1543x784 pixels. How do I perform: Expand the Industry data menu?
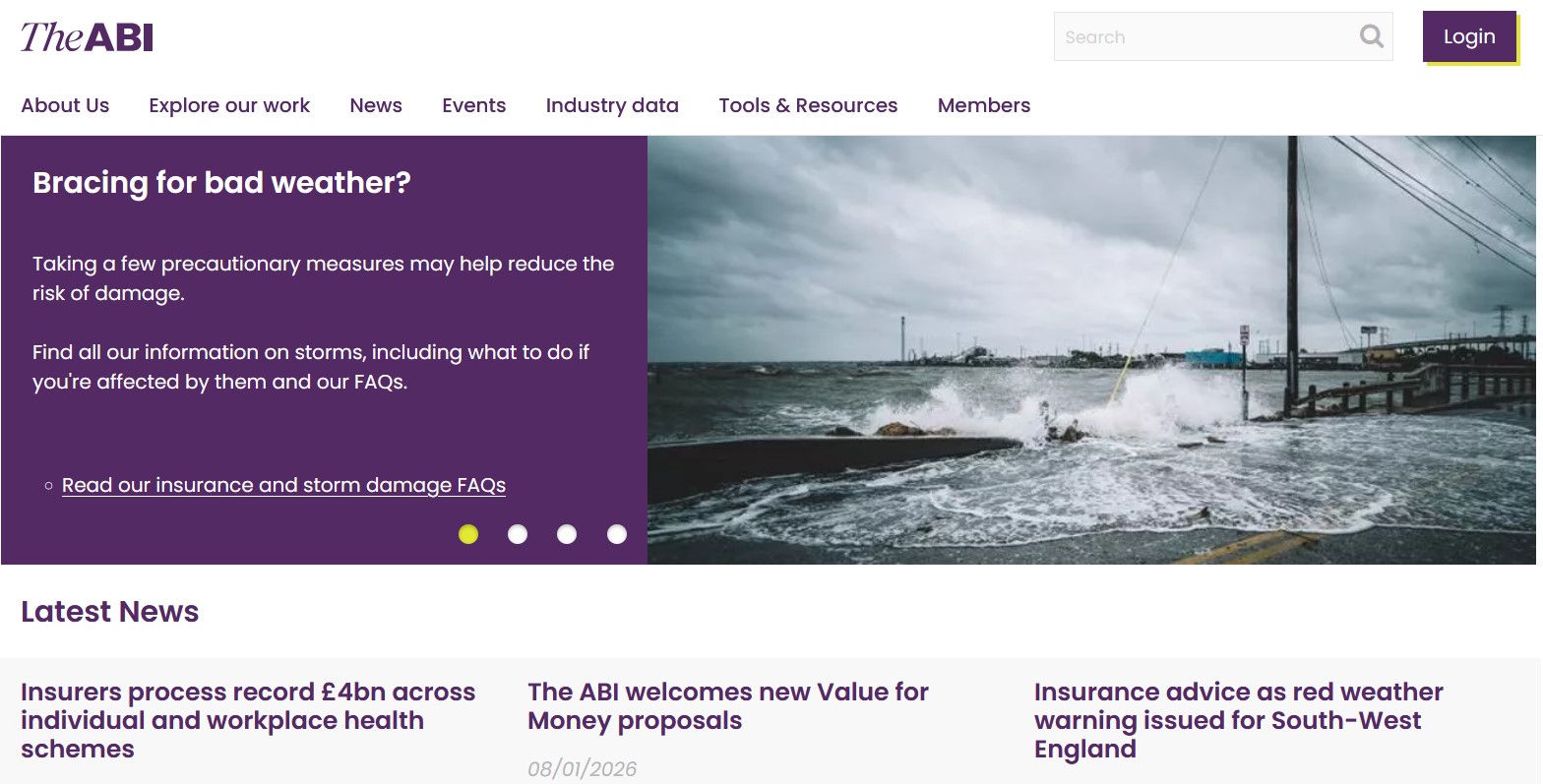click(x=612, y=105)
